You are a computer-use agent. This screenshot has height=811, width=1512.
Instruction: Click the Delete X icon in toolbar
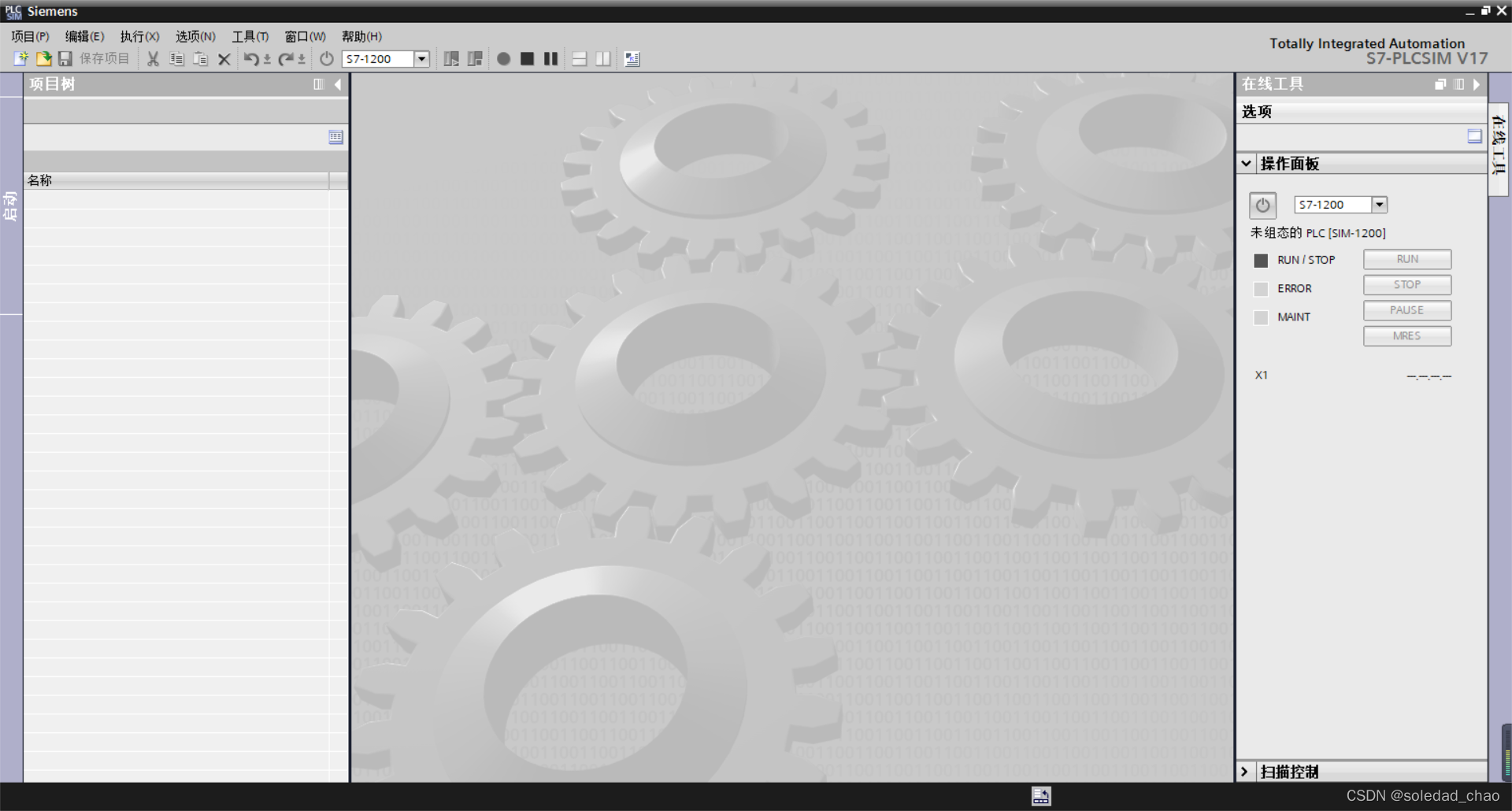pos(224,59)
